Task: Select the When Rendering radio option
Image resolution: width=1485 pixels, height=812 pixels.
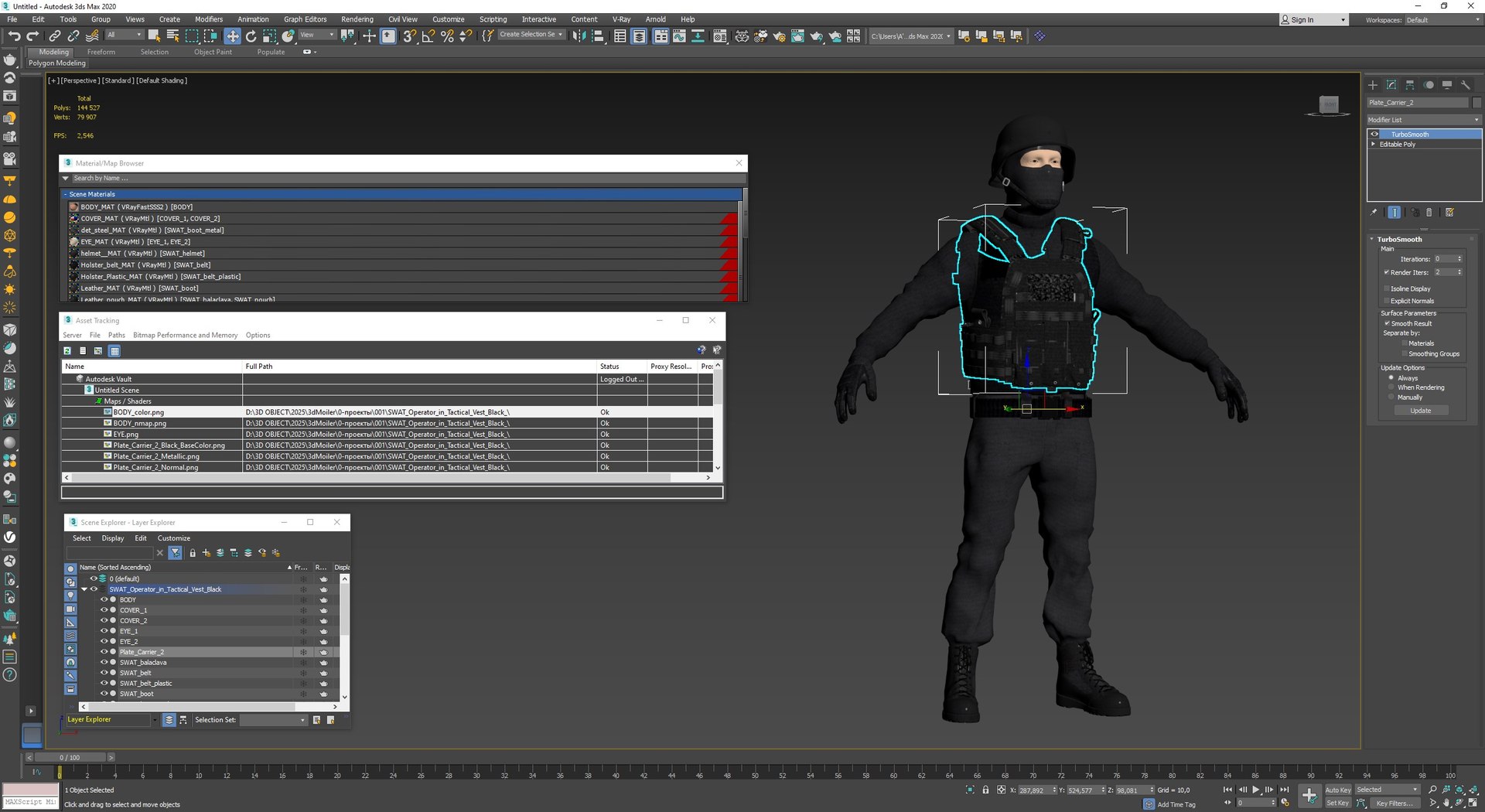Action: [1391, 387]
